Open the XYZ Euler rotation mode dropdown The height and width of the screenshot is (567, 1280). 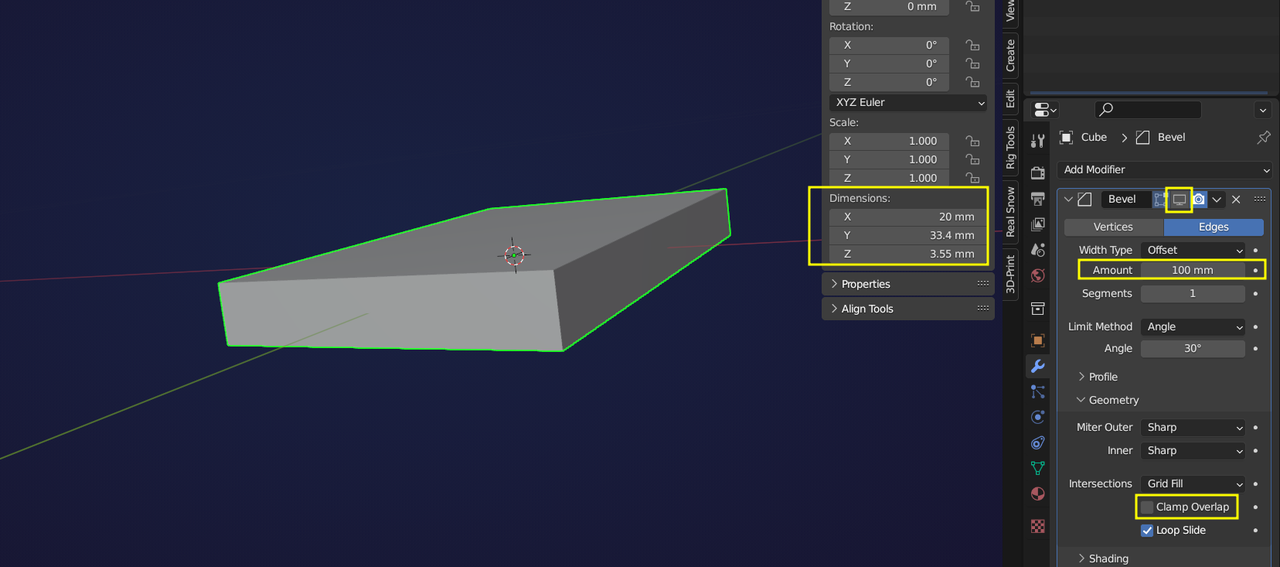pyautogui.click(x=908, y=102)
